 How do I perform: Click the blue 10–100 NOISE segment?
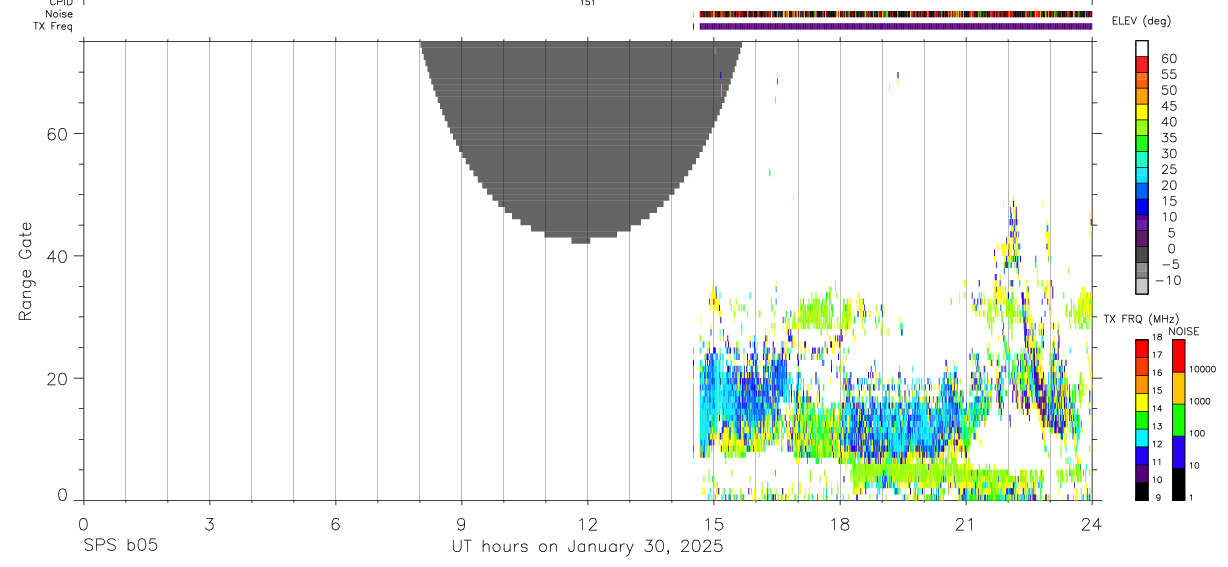point(1178,451)
